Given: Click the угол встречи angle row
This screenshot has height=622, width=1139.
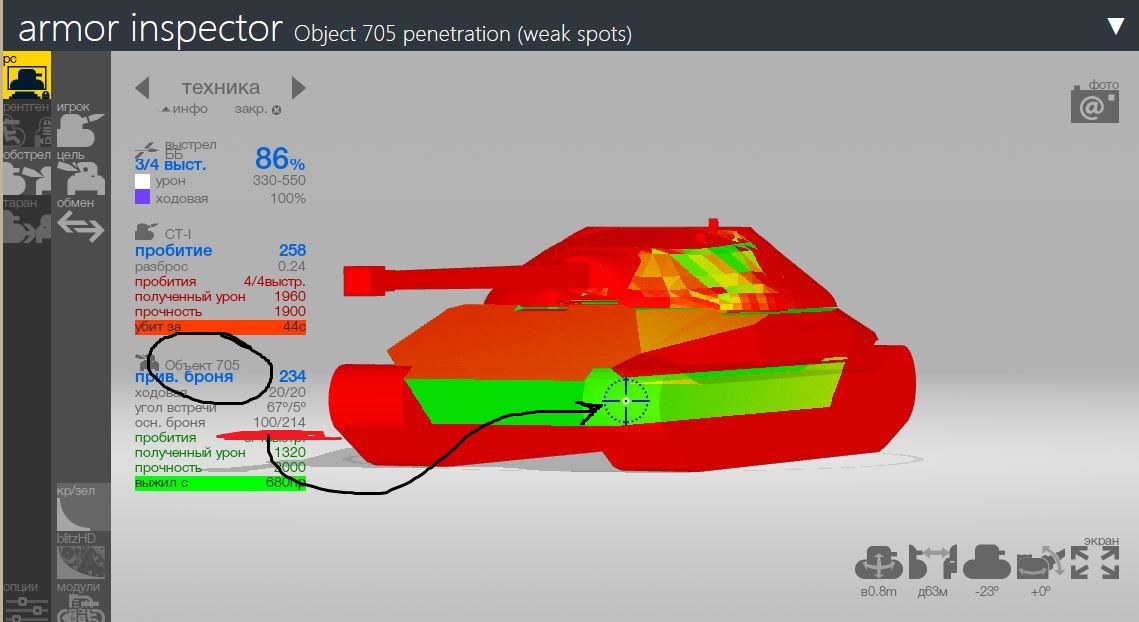Looking at the screenshot, I should (x=220, y=407).
